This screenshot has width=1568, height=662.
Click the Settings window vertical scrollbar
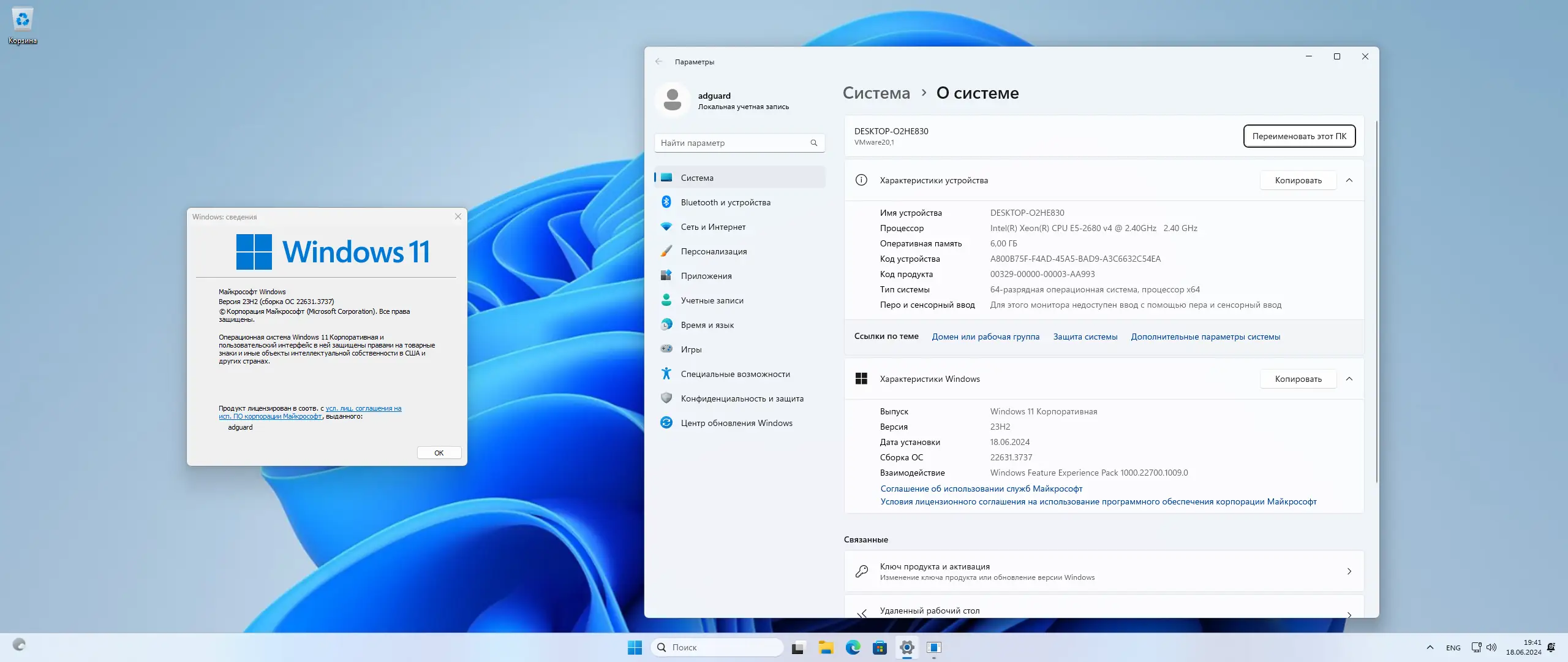point(1376,300)
